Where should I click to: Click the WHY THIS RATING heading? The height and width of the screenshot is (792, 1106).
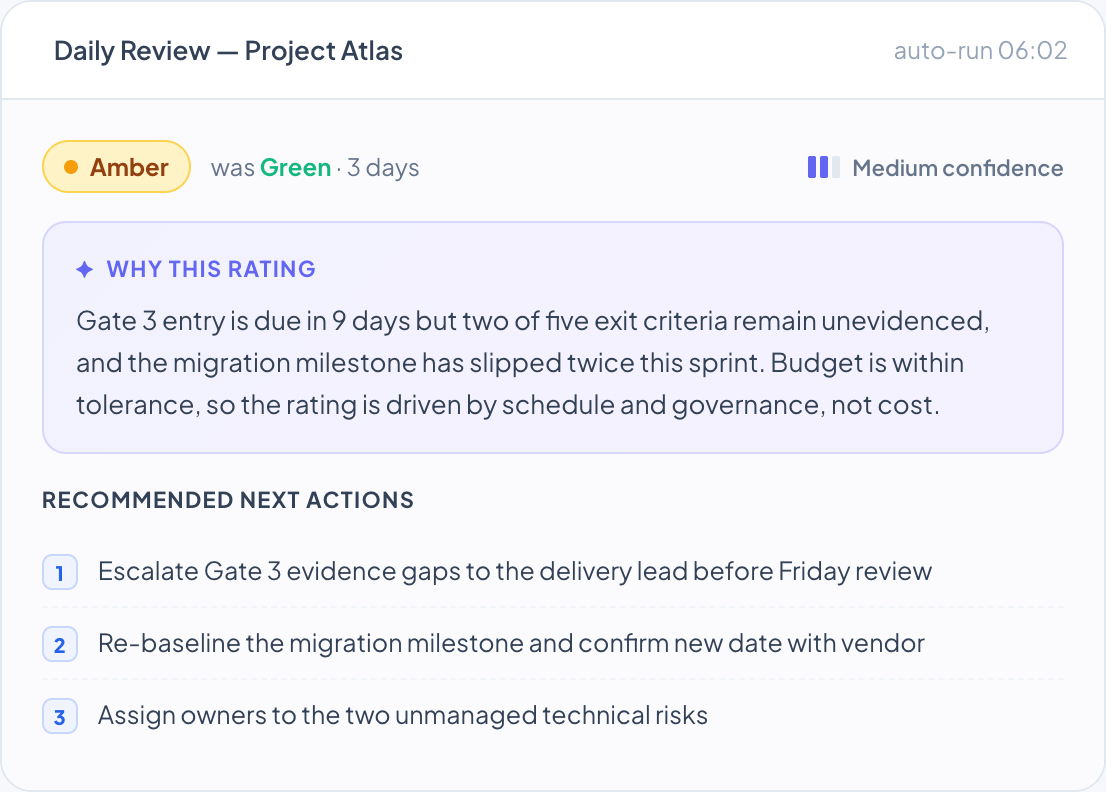[x=211, y=269]
